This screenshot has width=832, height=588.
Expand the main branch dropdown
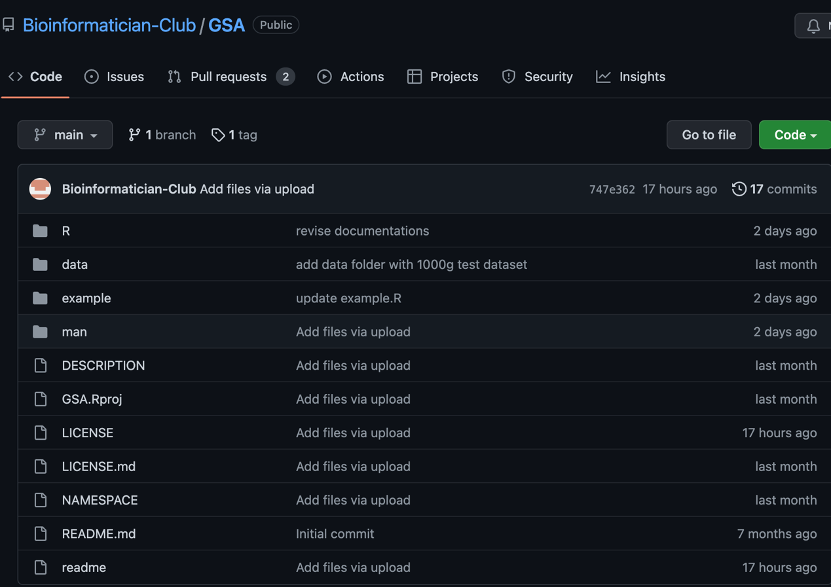[65, 135]
